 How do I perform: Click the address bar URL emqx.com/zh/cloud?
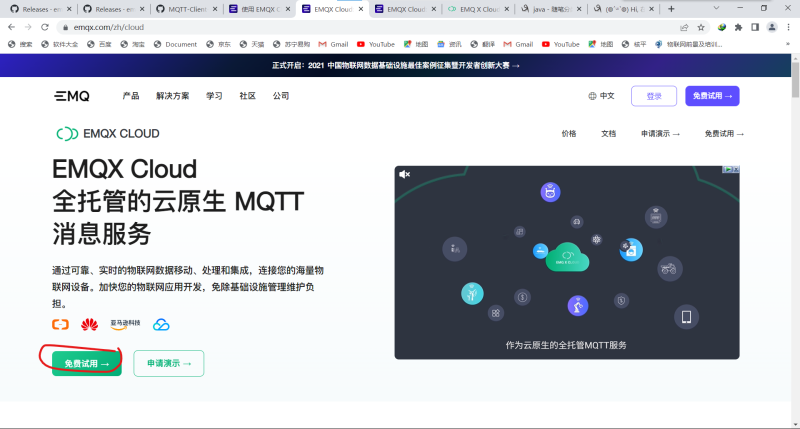(x=109, y=27)
